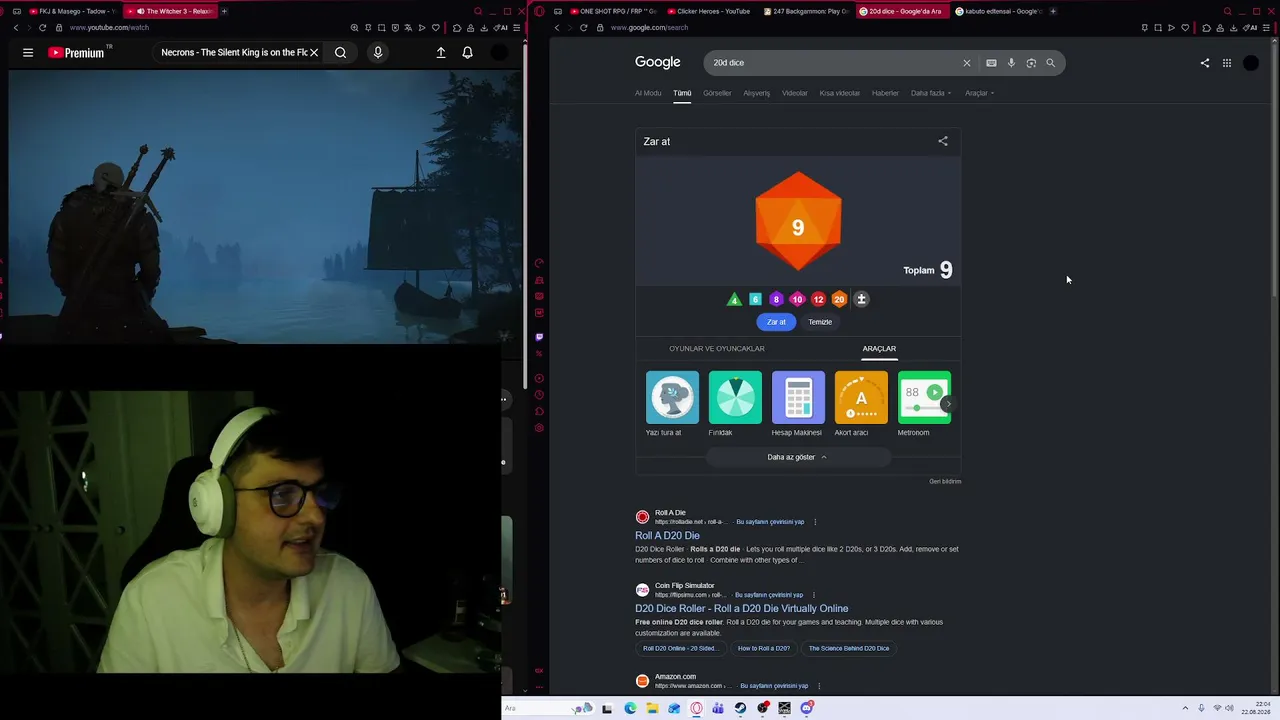Open YouTube hamburger guide menu

point(28,52)
